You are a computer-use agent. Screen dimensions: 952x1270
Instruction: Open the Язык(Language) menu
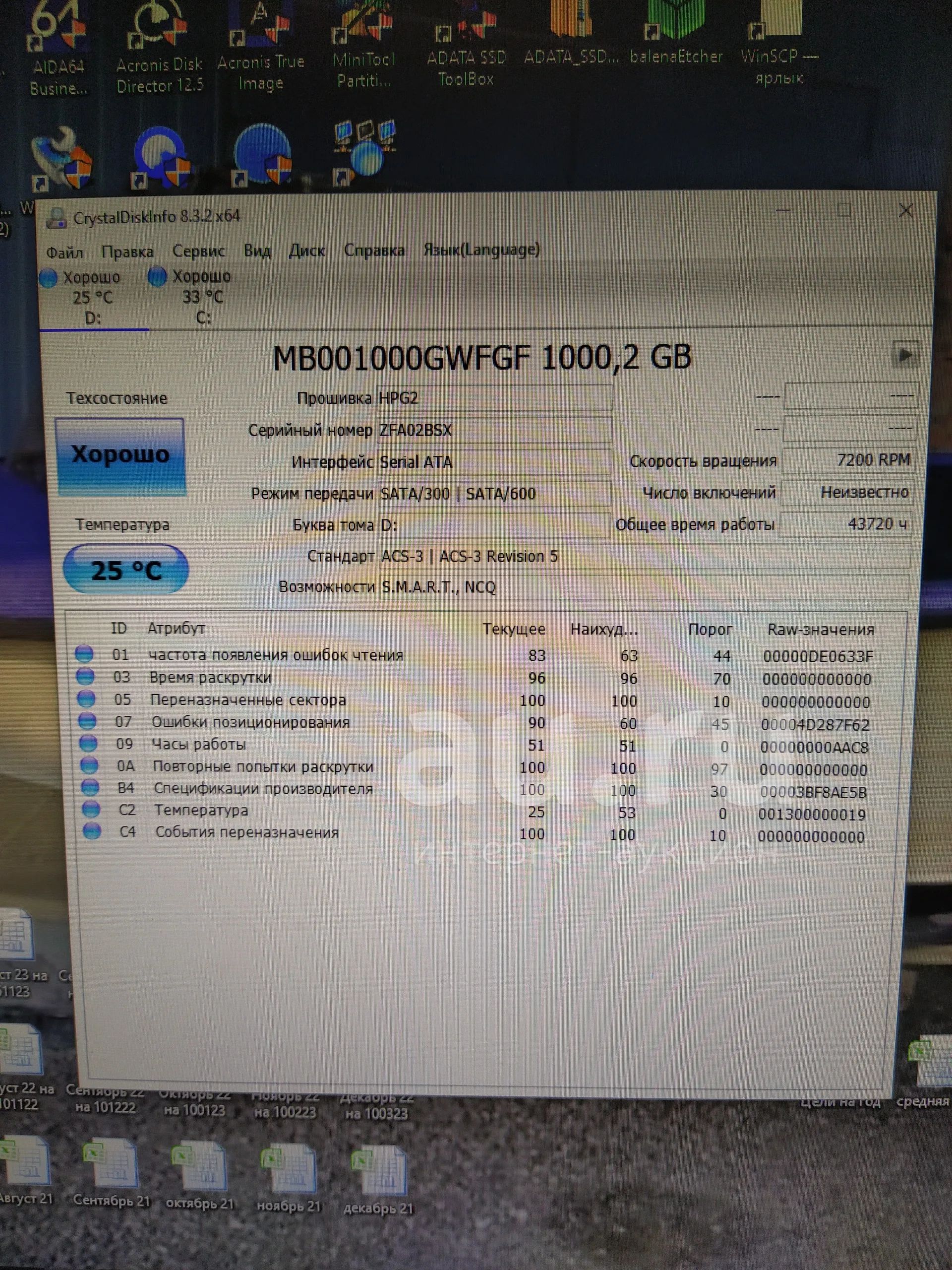tap(481, 250)
